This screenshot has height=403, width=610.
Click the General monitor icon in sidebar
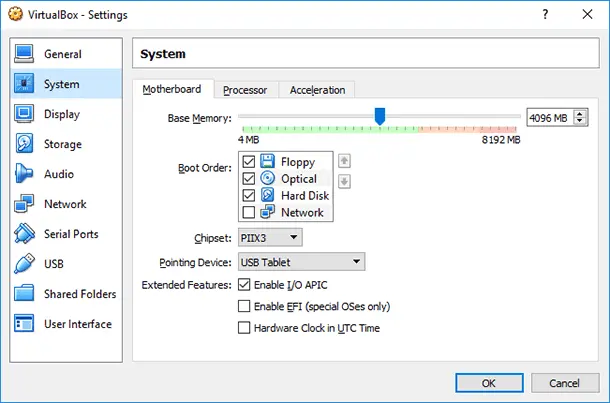pos(24,54)
